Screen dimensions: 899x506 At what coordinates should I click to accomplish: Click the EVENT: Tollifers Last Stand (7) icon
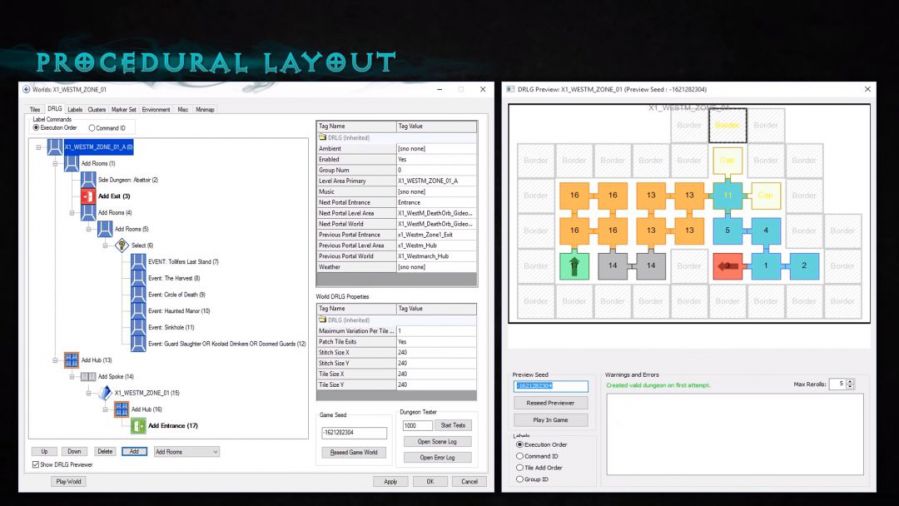138,261
